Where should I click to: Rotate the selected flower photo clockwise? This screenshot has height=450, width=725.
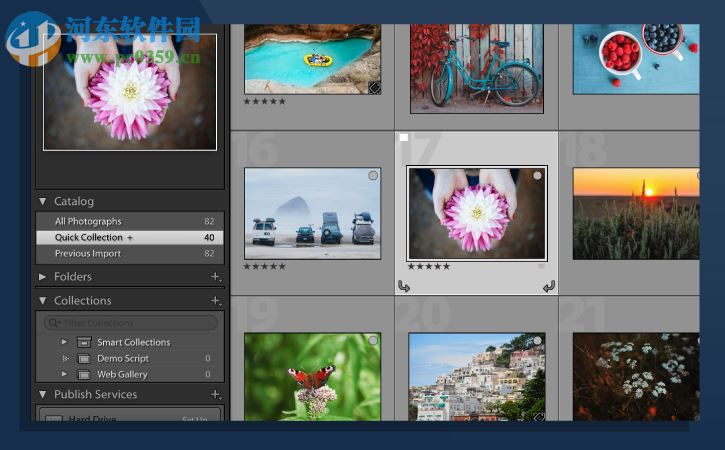pyautogui.click(x=549, y=287)
